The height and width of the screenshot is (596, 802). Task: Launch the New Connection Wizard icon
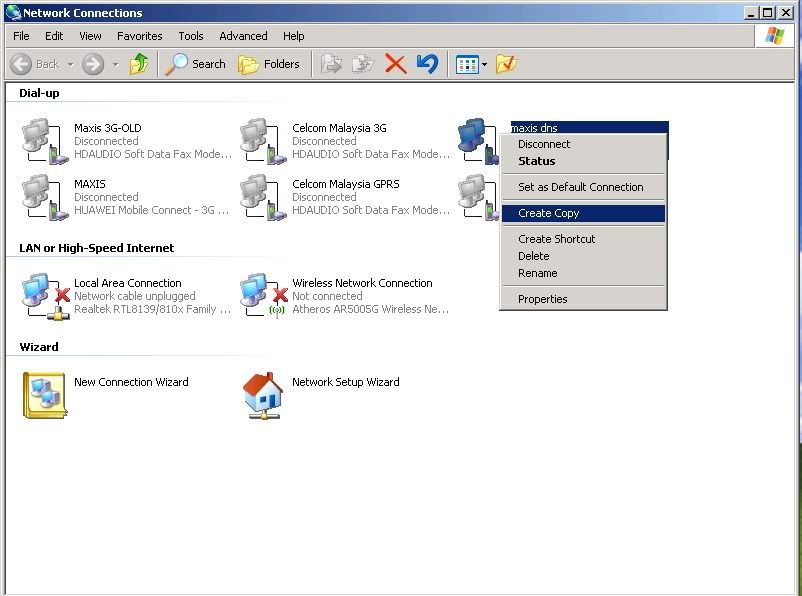click(44, 395)
